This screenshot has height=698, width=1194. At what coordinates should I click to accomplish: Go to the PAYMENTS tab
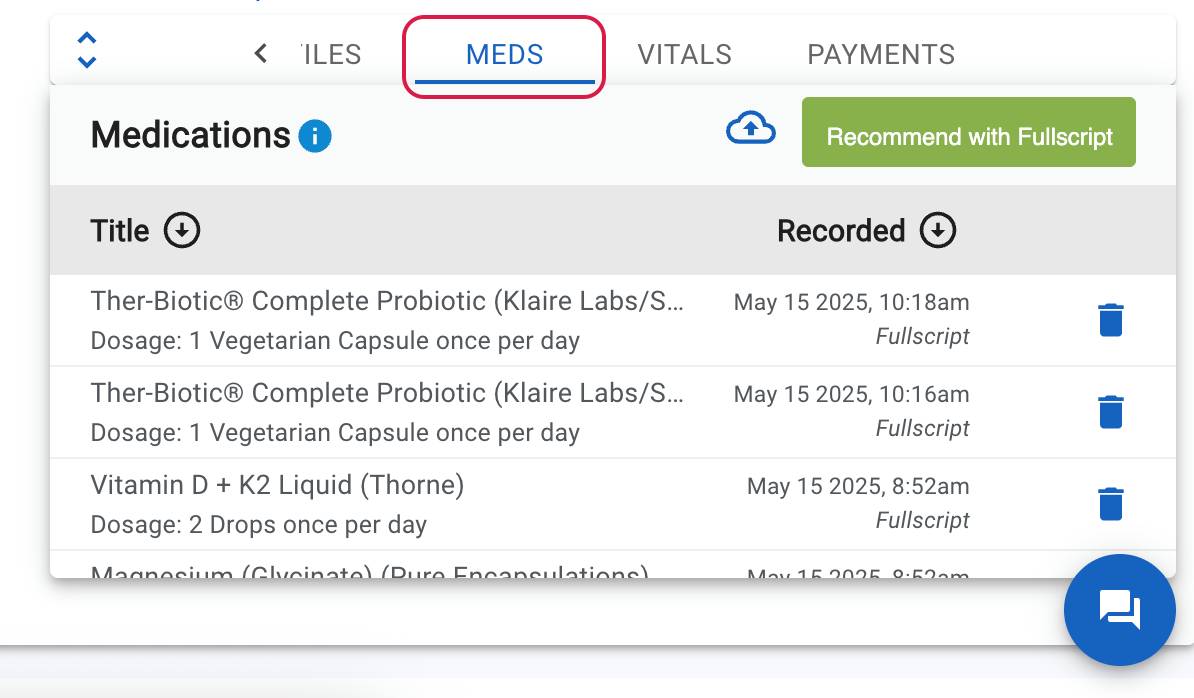(880, 54)
